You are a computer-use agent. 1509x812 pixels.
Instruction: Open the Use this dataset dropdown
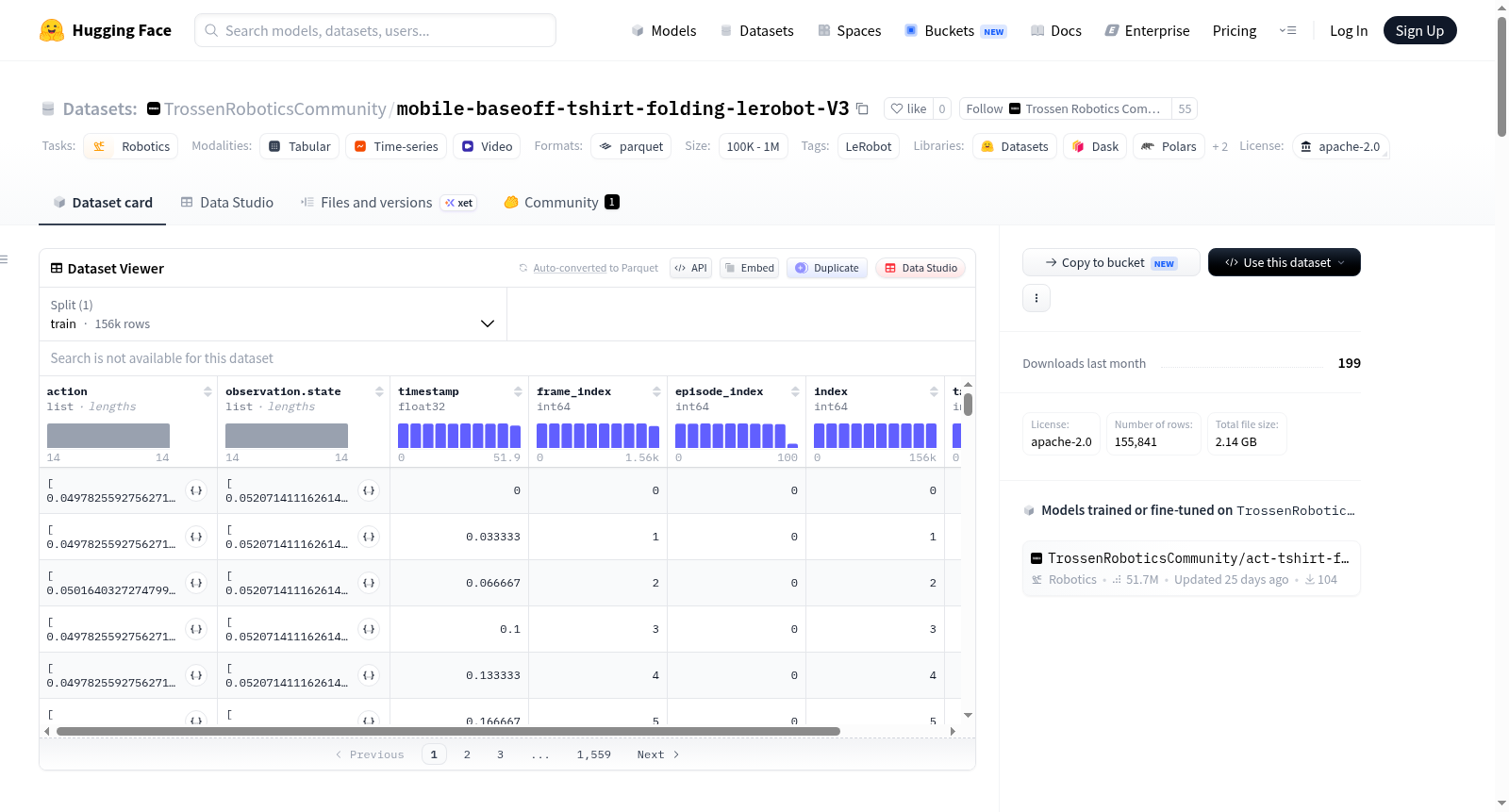click(1285, 262)
